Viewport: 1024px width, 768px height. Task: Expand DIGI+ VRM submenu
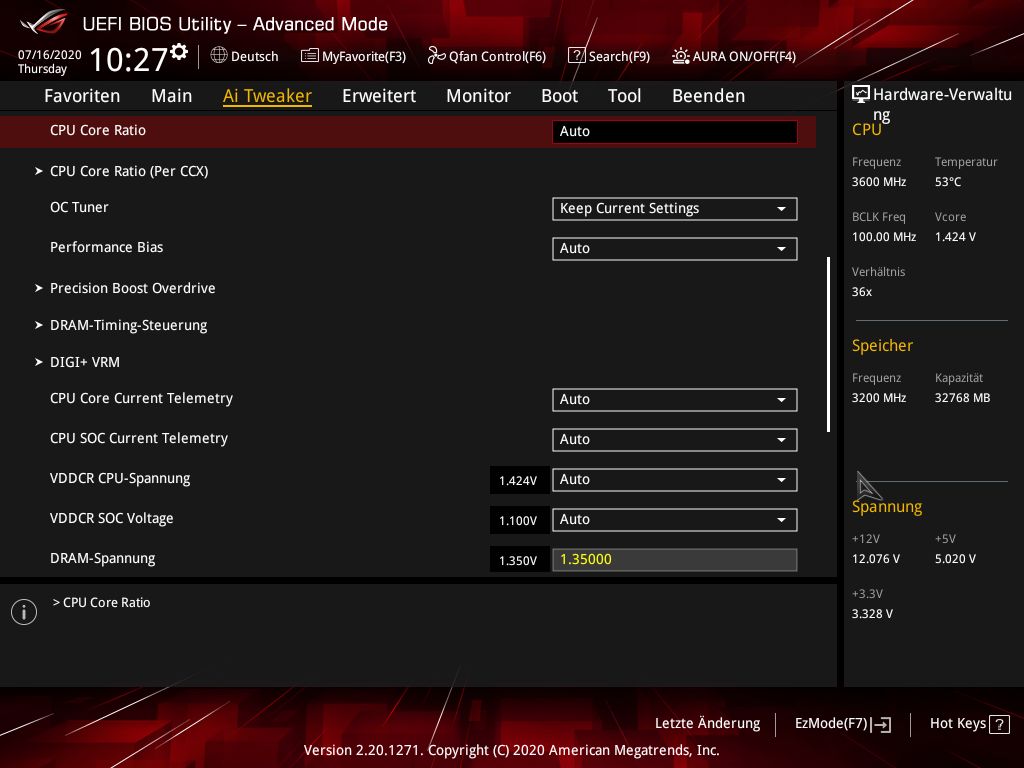pyautogui.click(x=85, y=362)
